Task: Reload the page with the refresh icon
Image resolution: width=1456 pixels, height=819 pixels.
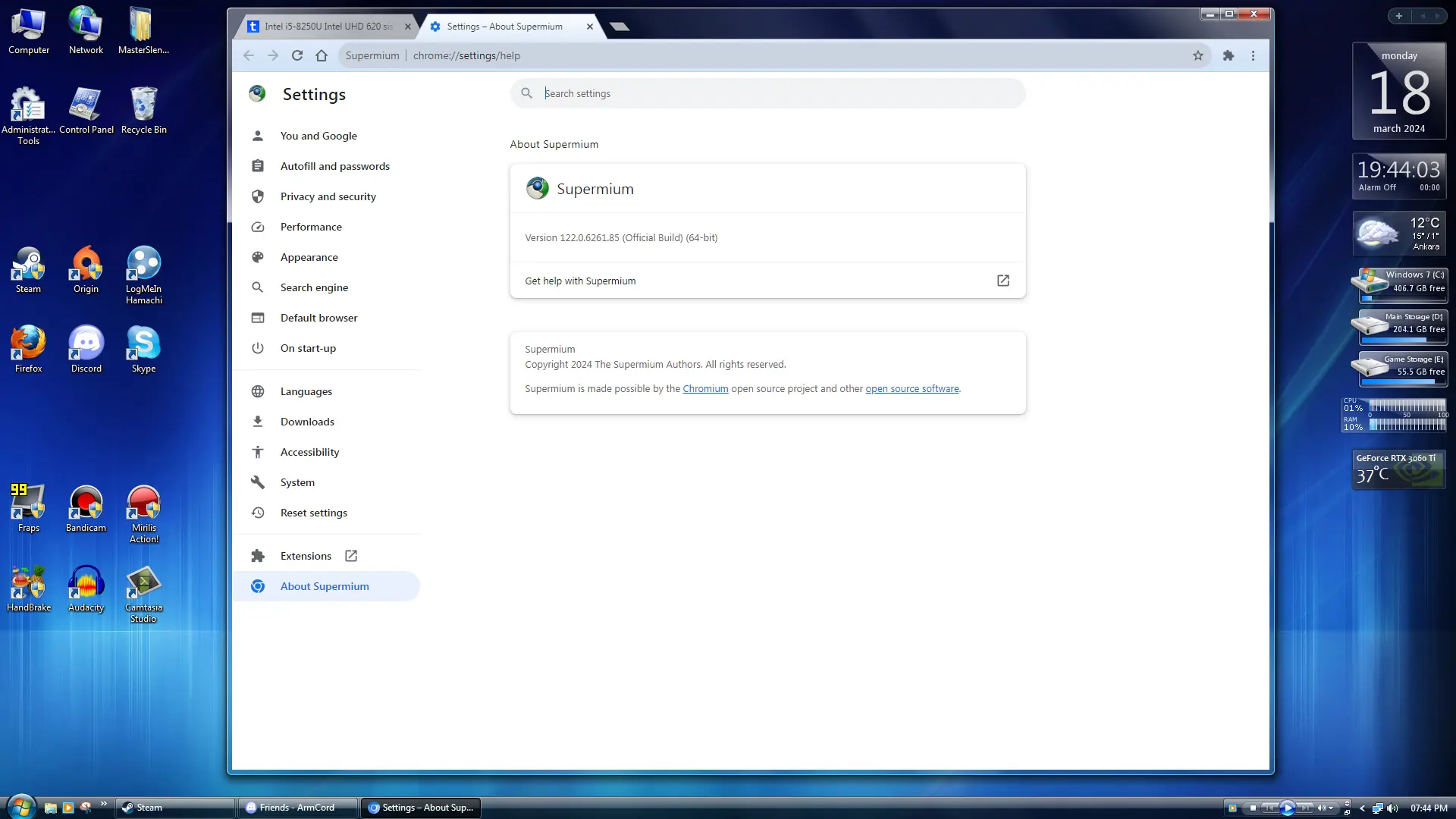Action: click(x=297, y=55)
